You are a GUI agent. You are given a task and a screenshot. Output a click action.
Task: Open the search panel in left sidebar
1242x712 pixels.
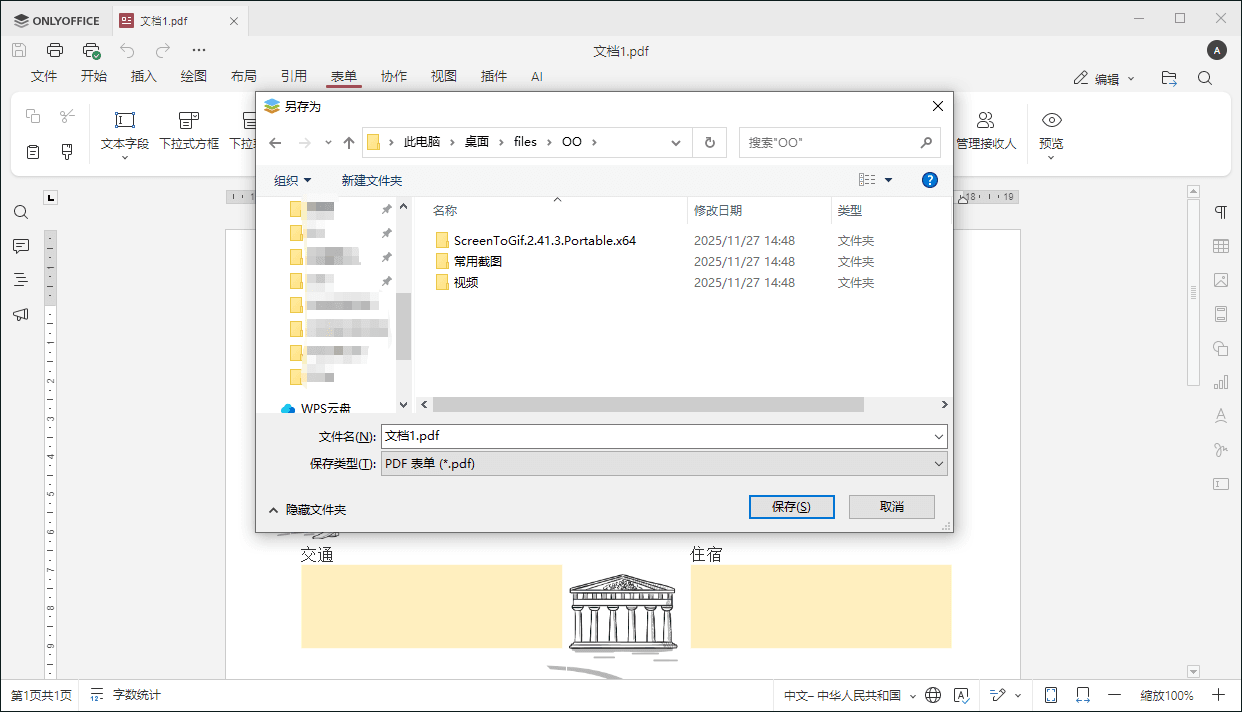[x=20, y=212]
